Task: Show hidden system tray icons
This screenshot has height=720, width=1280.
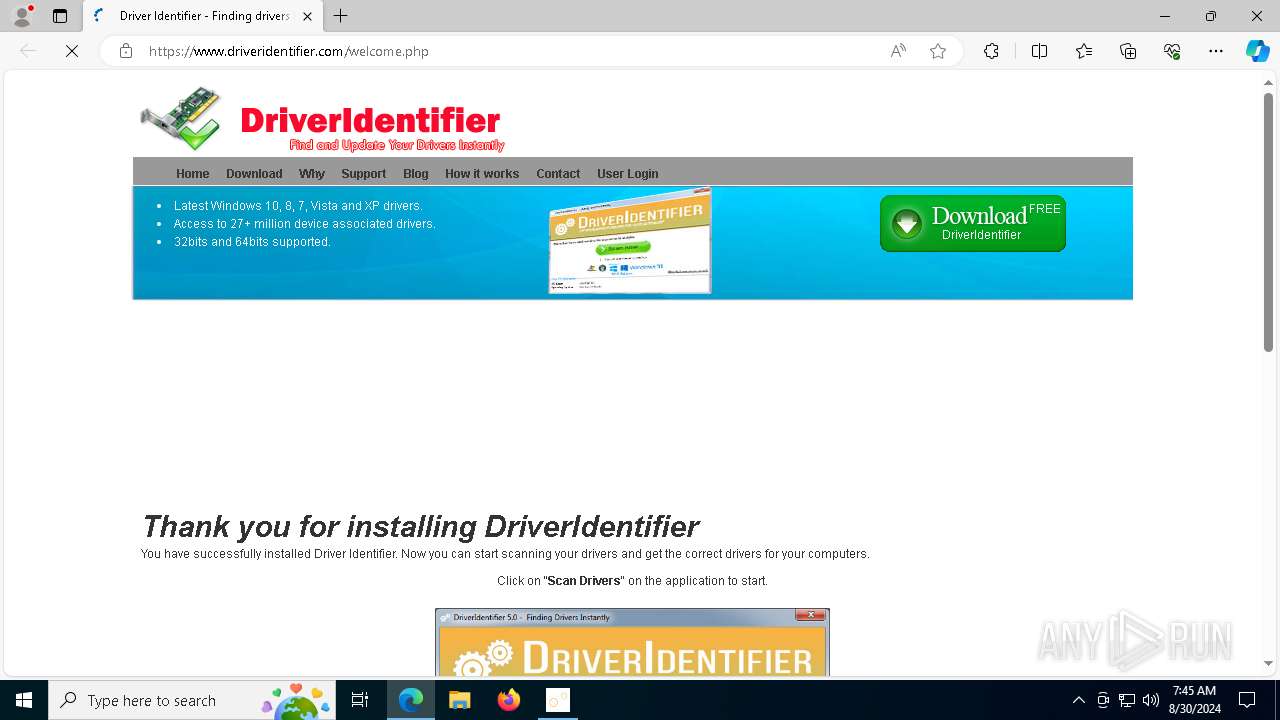Action: [1078, 700]
